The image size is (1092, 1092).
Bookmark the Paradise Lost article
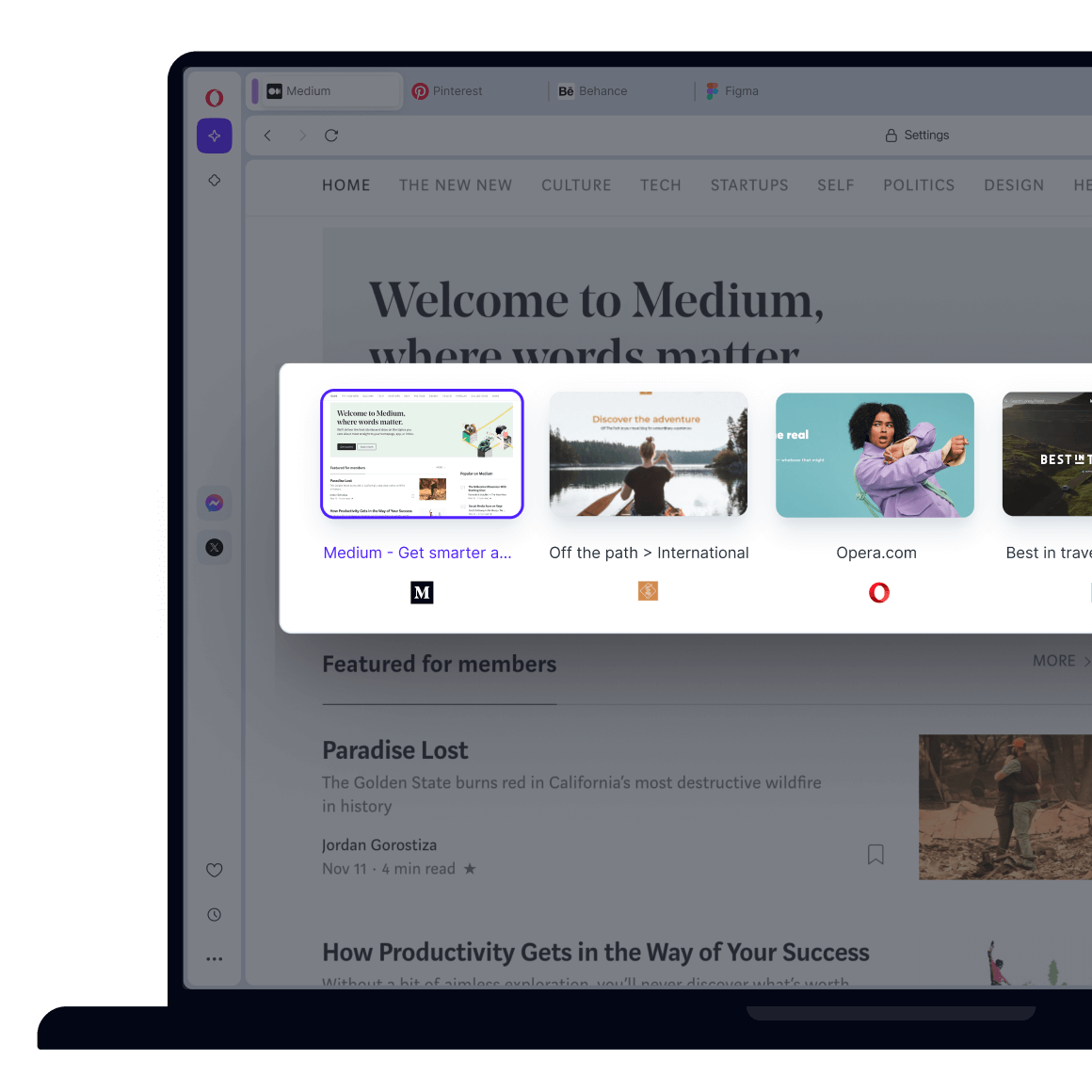click(x=875, y=854)
